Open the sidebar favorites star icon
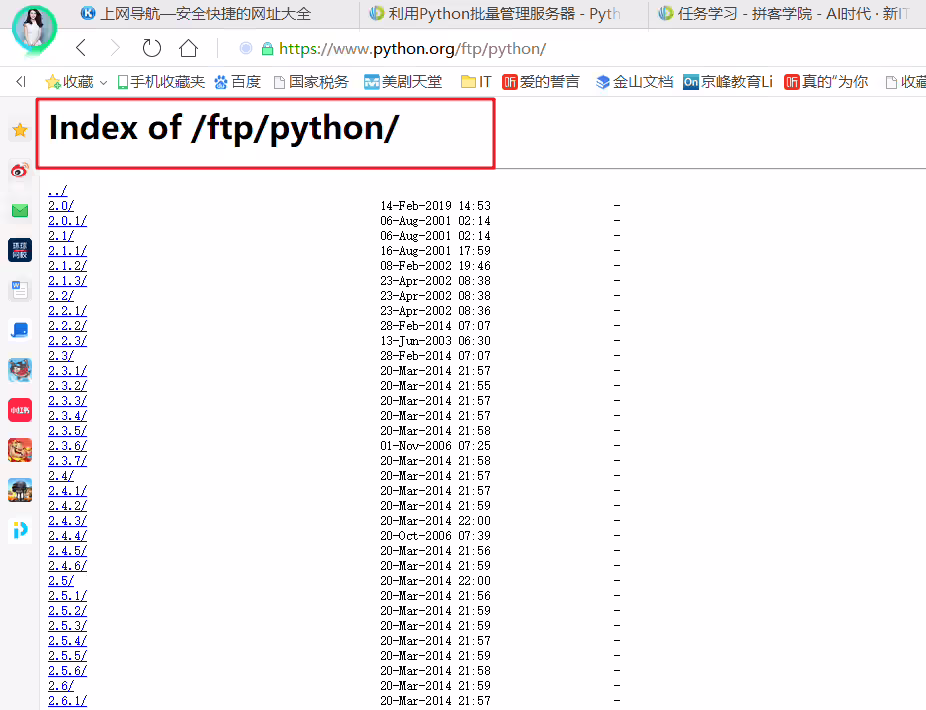This screenshot has height=710, width=926. coord(20,130)
